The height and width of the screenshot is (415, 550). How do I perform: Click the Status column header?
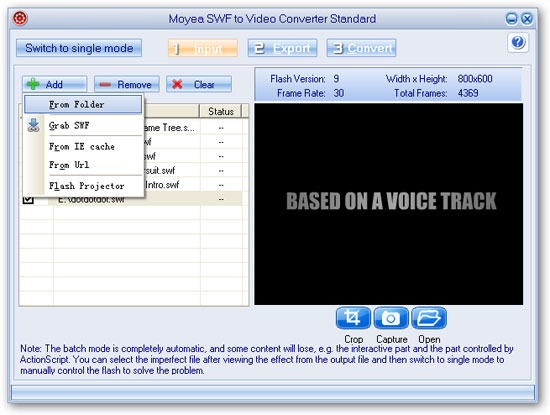[x=221, y=112]
